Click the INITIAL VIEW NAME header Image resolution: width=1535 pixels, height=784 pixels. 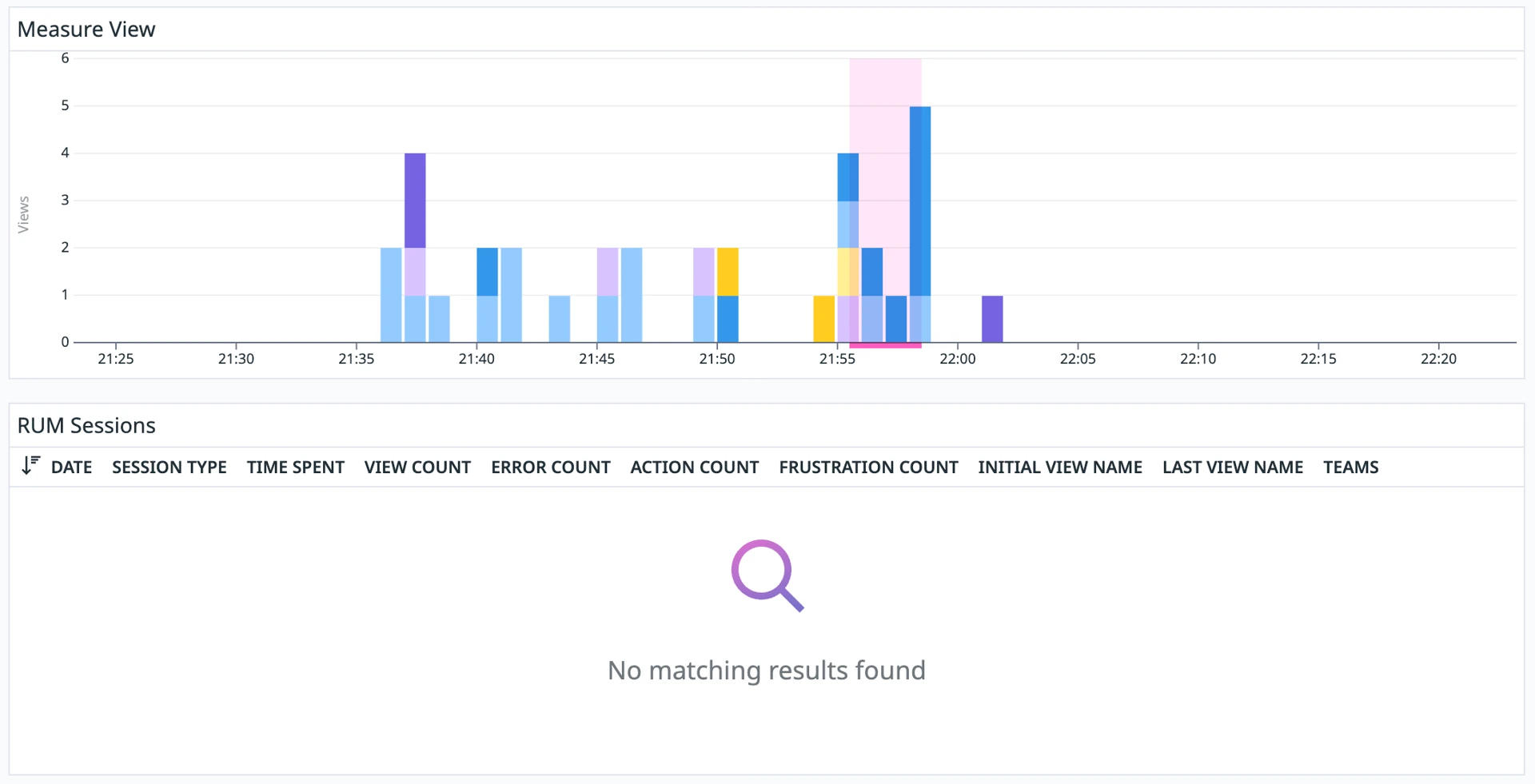1059,468
